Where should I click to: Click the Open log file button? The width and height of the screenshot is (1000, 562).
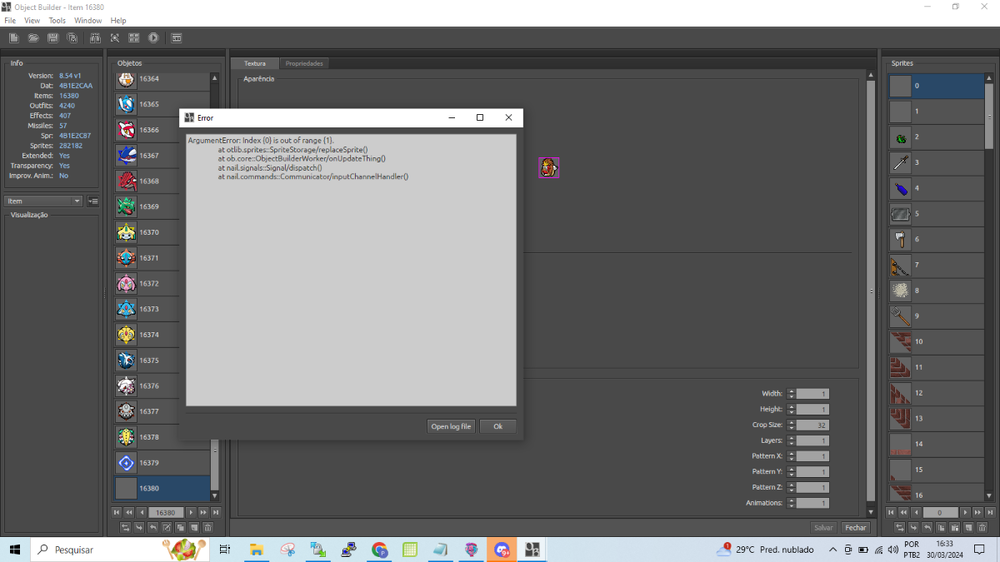click(x=451, y=426)
